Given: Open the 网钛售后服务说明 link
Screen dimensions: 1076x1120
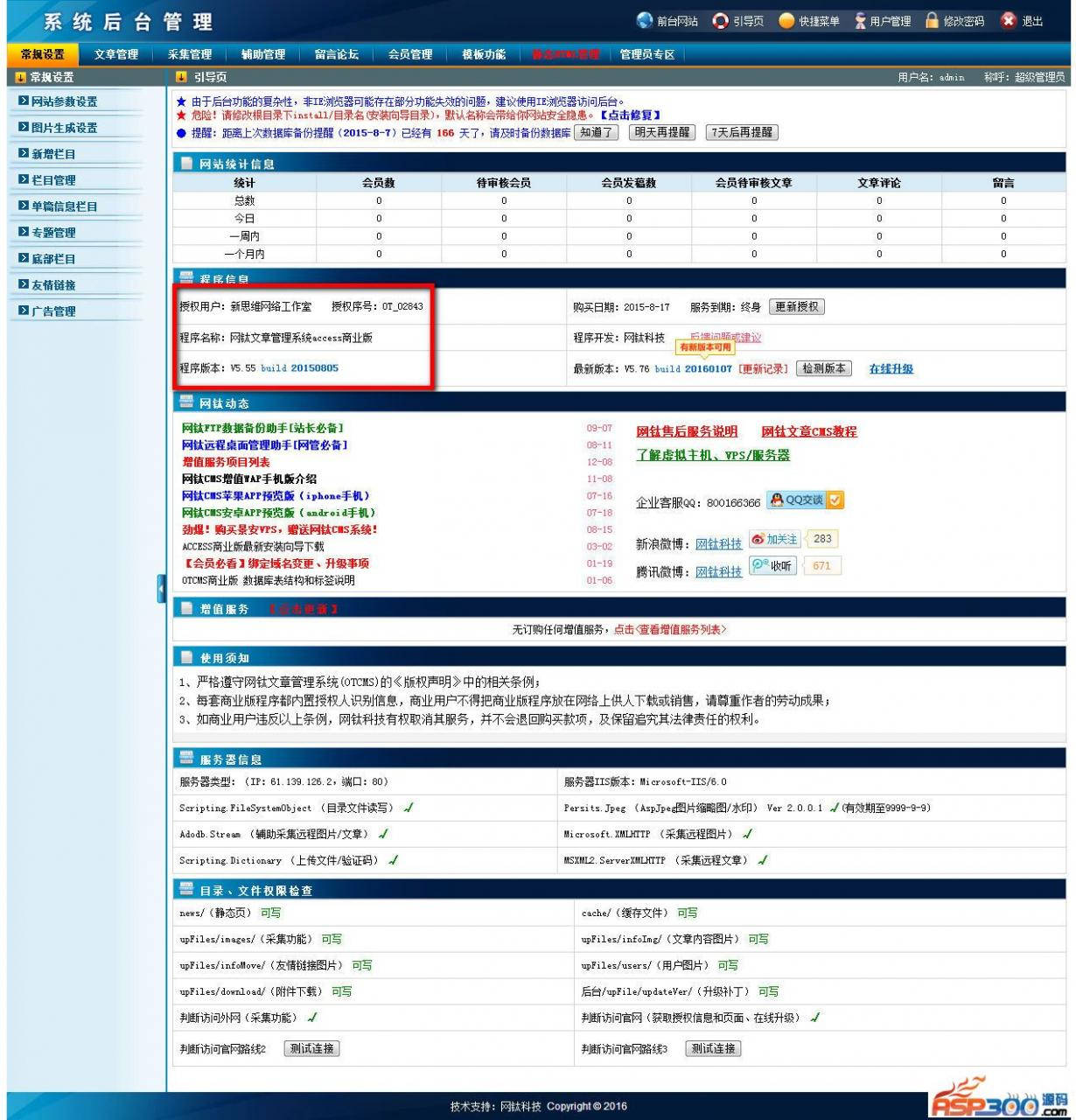Looking at the screenshot, I should 687,431.
